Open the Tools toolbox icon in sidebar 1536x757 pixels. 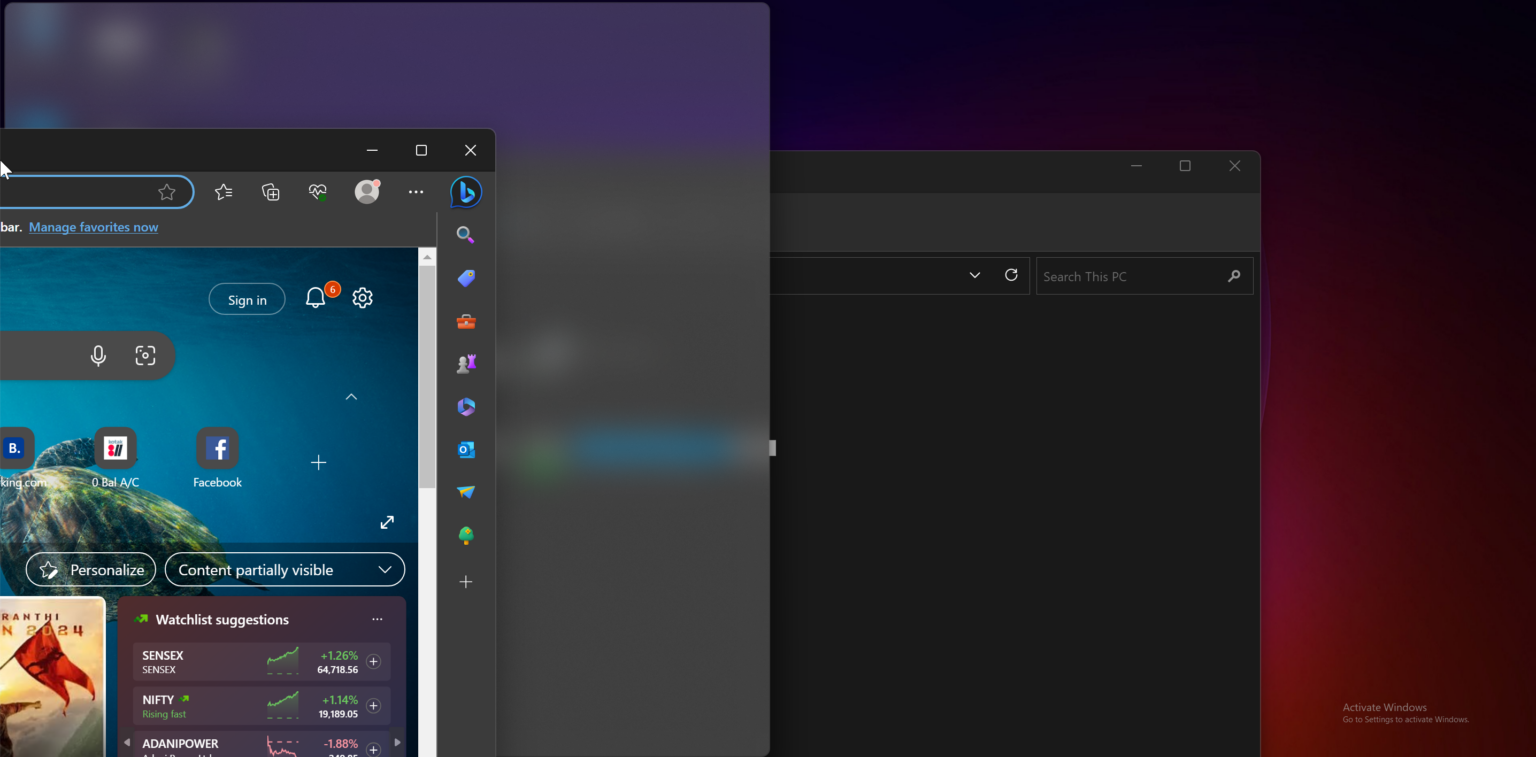(x=466, y=321)
